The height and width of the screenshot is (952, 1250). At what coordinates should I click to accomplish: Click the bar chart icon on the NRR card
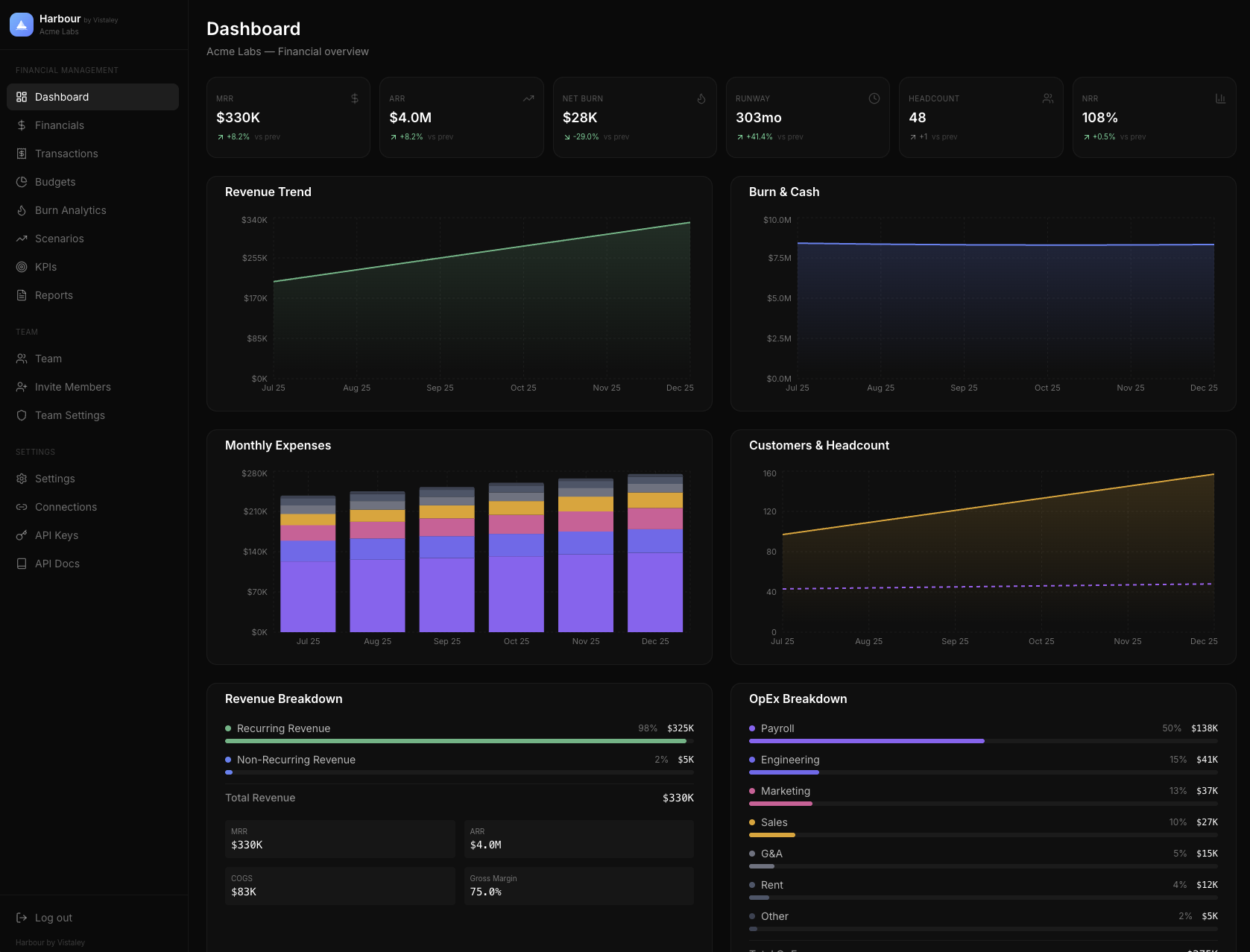pos(1220,98)
